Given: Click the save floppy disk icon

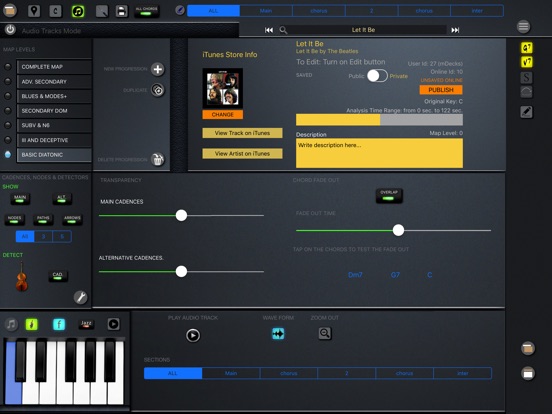Looking at the screenshot, I should click(x=121, y=11).
